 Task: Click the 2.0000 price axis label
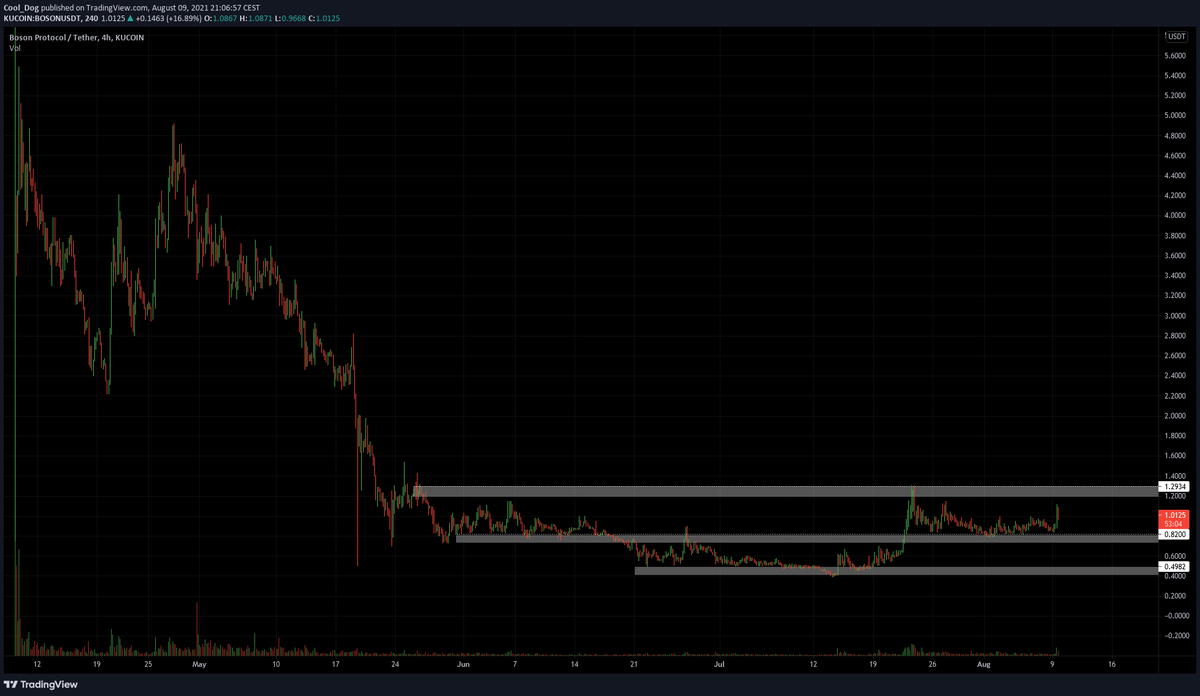[1176, 416]
